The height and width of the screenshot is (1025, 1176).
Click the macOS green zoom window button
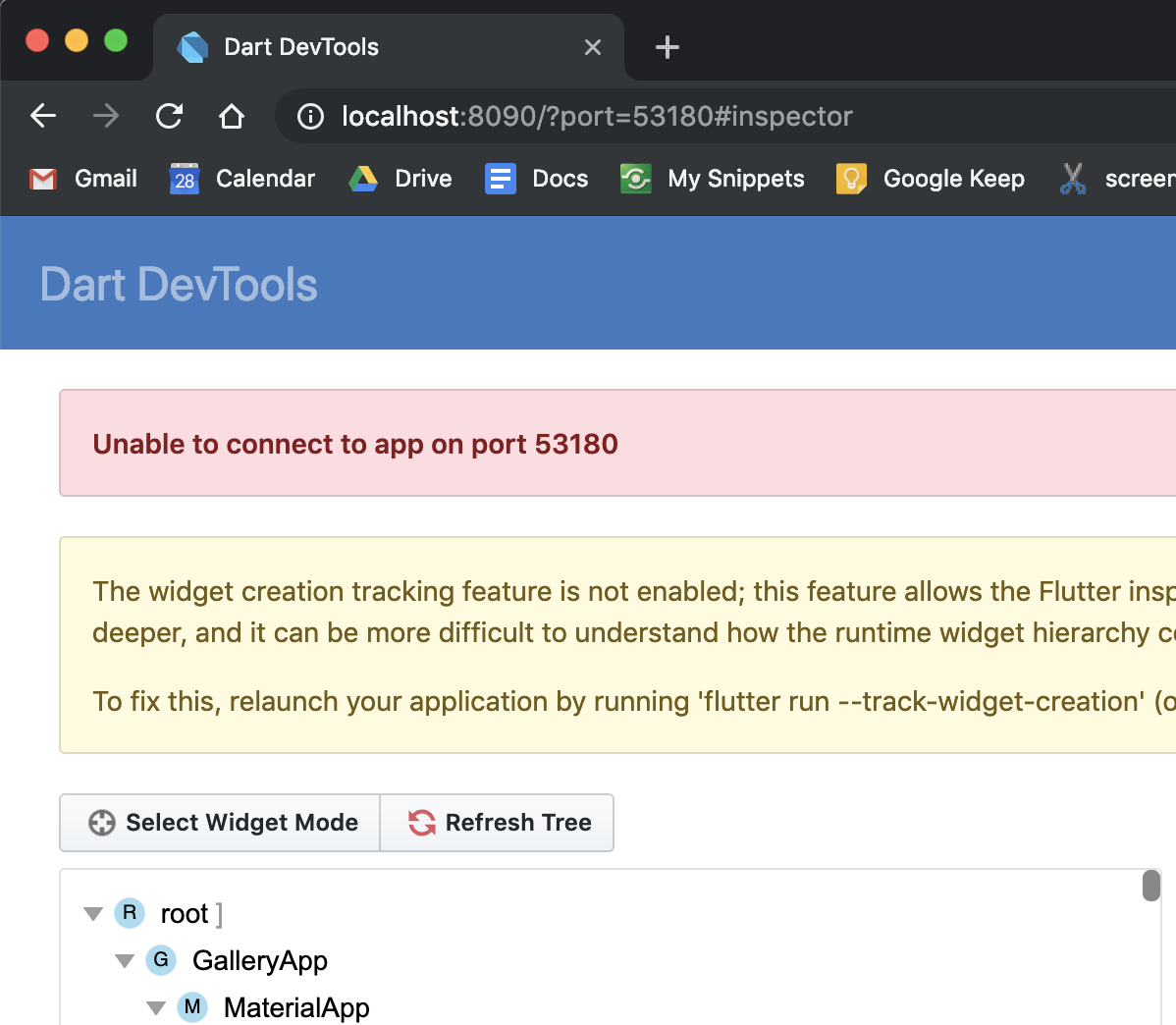[x=116, y=40]
